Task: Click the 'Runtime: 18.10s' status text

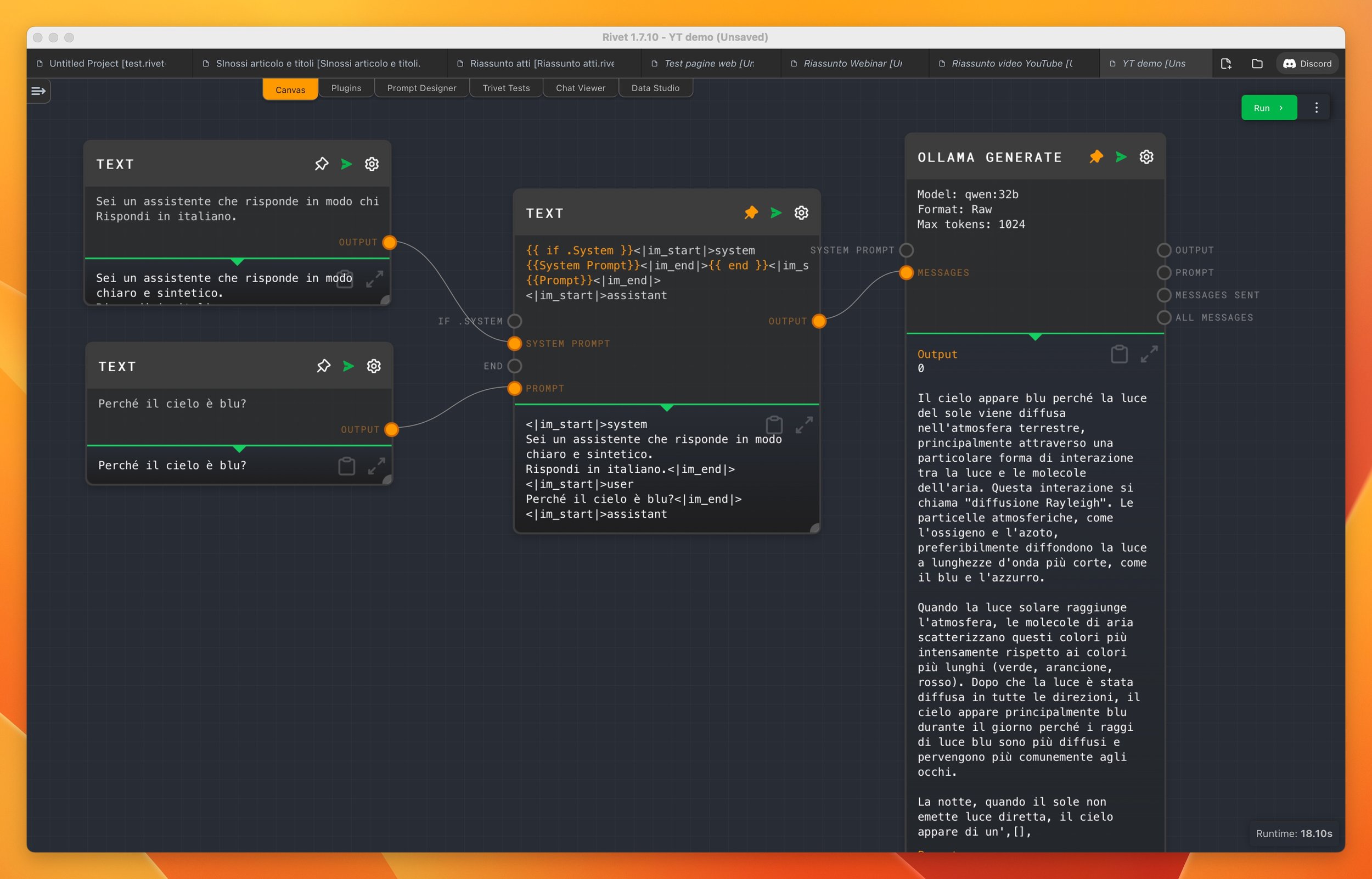Action: (x=1294, y=833)
